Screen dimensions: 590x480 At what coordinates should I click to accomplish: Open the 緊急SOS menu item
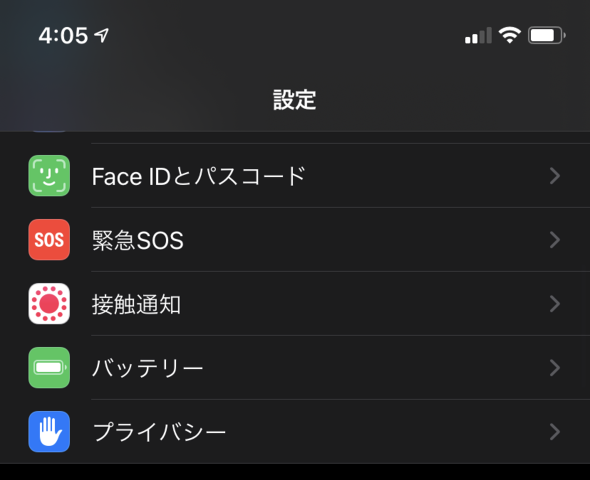[x=295, y=240]
